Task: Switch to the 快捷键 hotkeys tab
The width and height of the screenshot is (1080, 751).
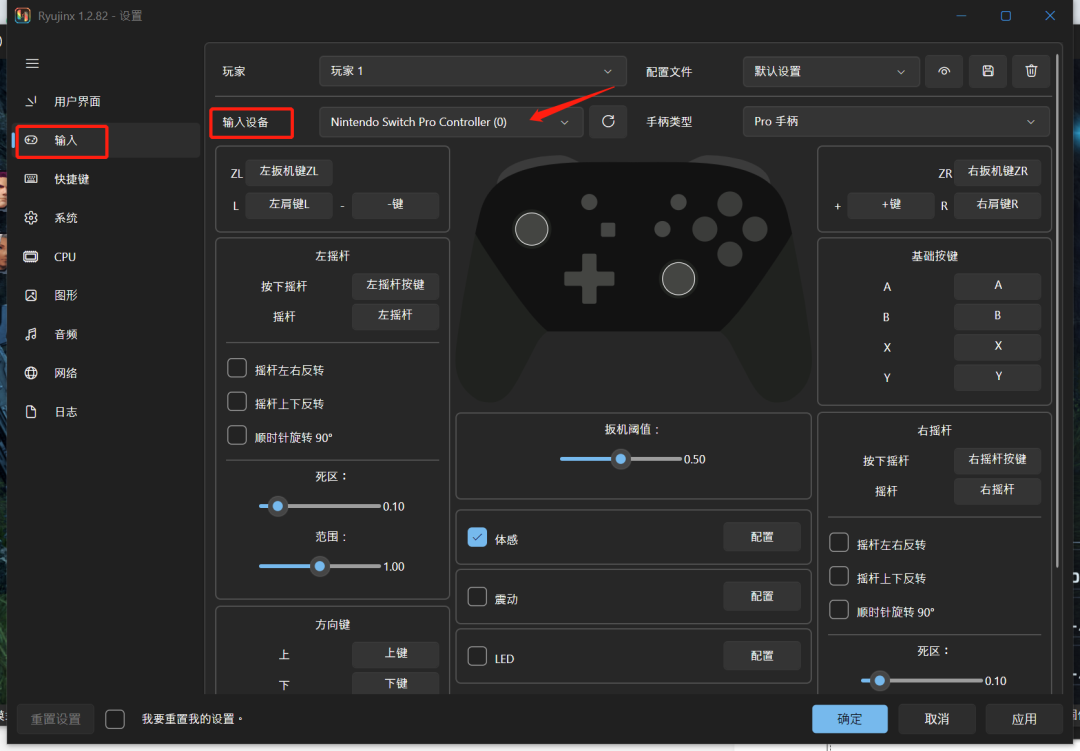Action: click(71, 179)
